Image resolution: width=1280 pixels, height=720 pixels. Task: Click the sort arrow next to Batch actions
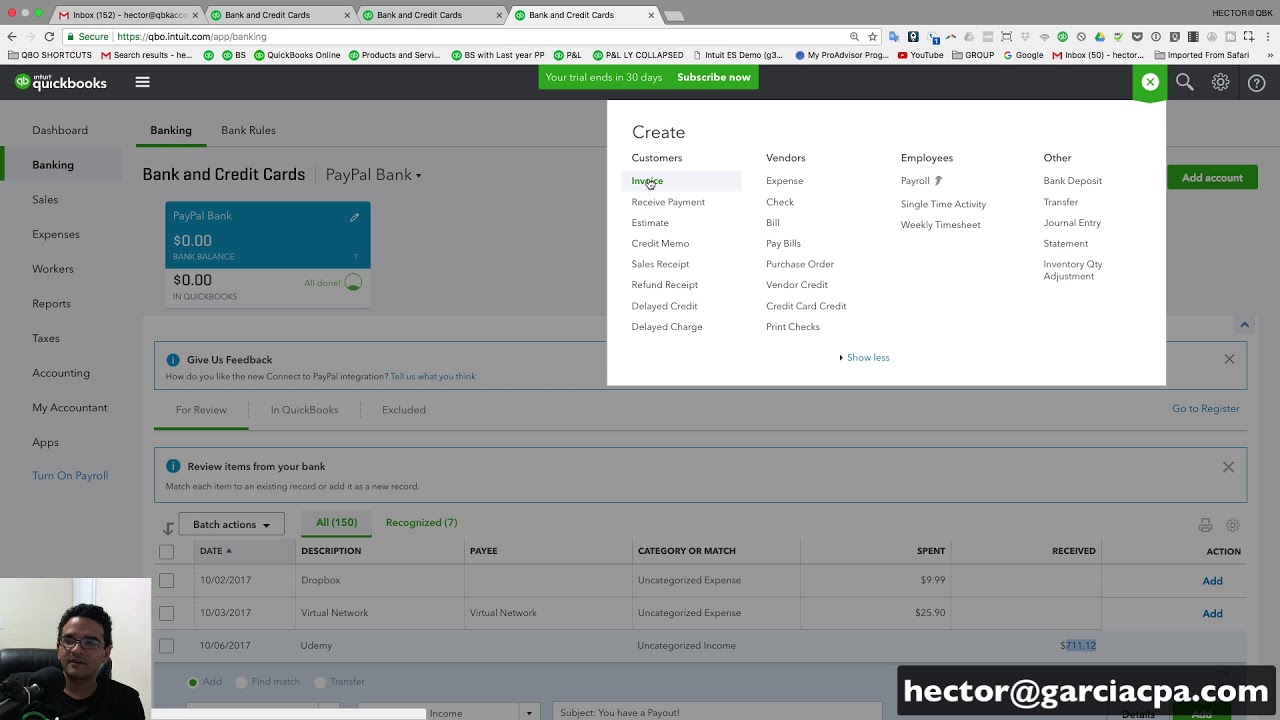(x=168, y=527)
